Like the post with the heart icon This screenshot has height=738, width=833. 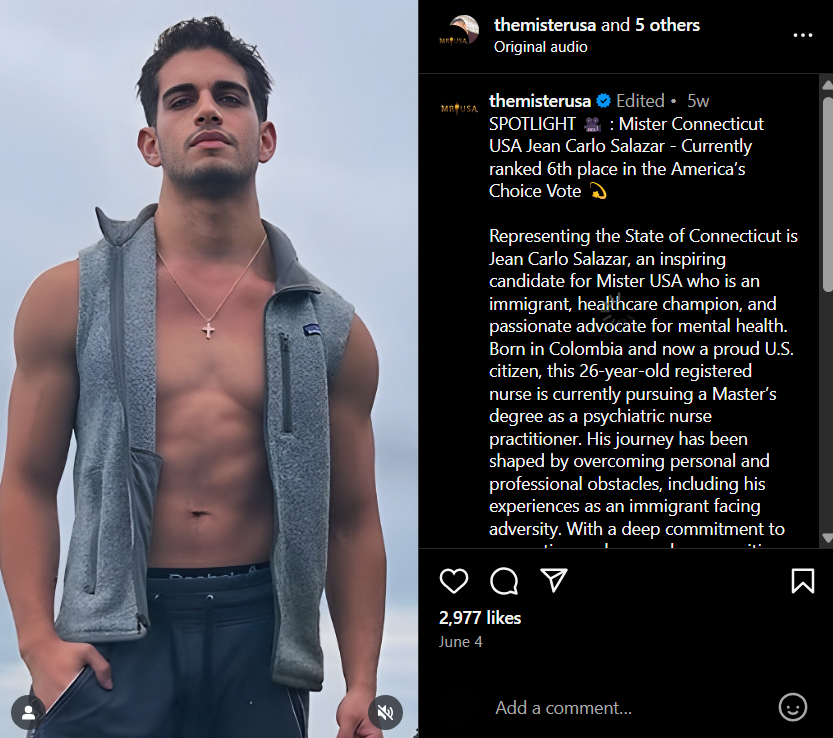[x=454, y=580]
